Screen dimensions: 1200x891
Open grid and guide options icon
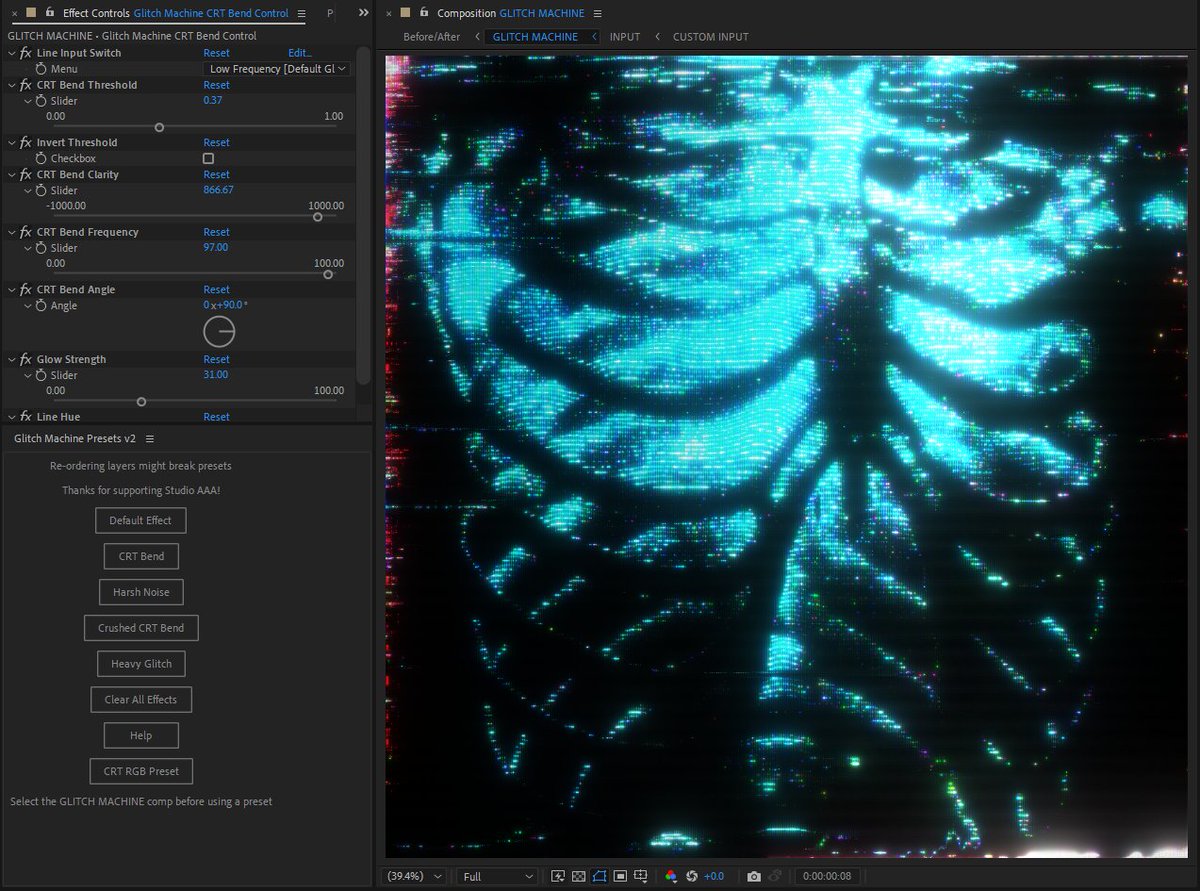coord(641,877)
